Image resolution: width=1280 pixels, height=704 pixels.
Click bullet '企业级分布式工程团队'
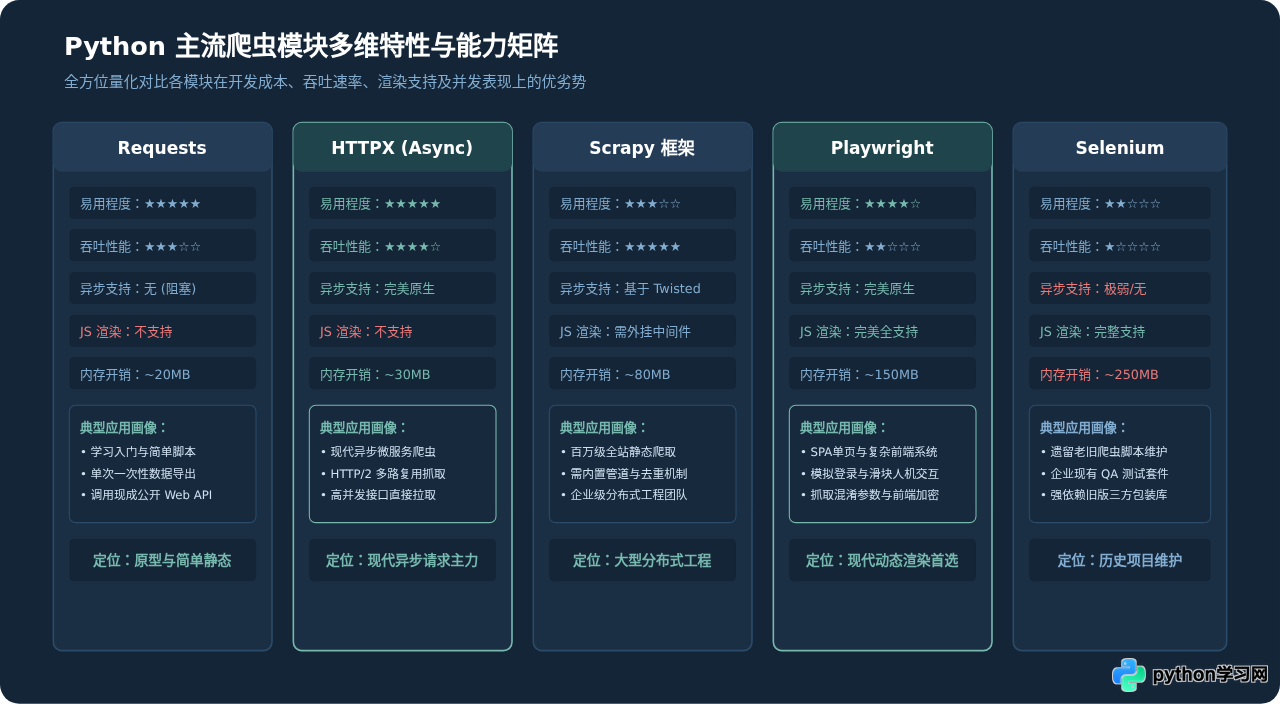[624, 495]
